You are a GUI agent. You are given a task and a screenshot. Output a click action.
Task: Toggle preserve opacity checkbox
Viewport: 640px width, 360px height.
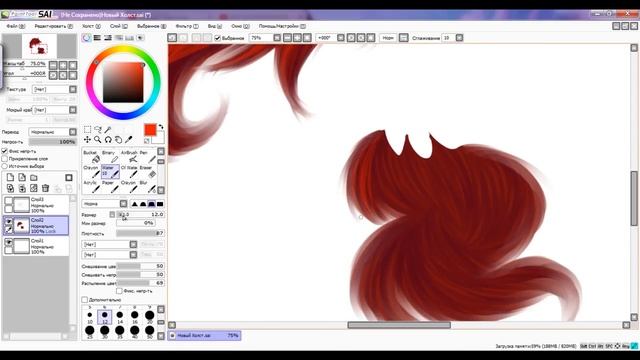4,151
